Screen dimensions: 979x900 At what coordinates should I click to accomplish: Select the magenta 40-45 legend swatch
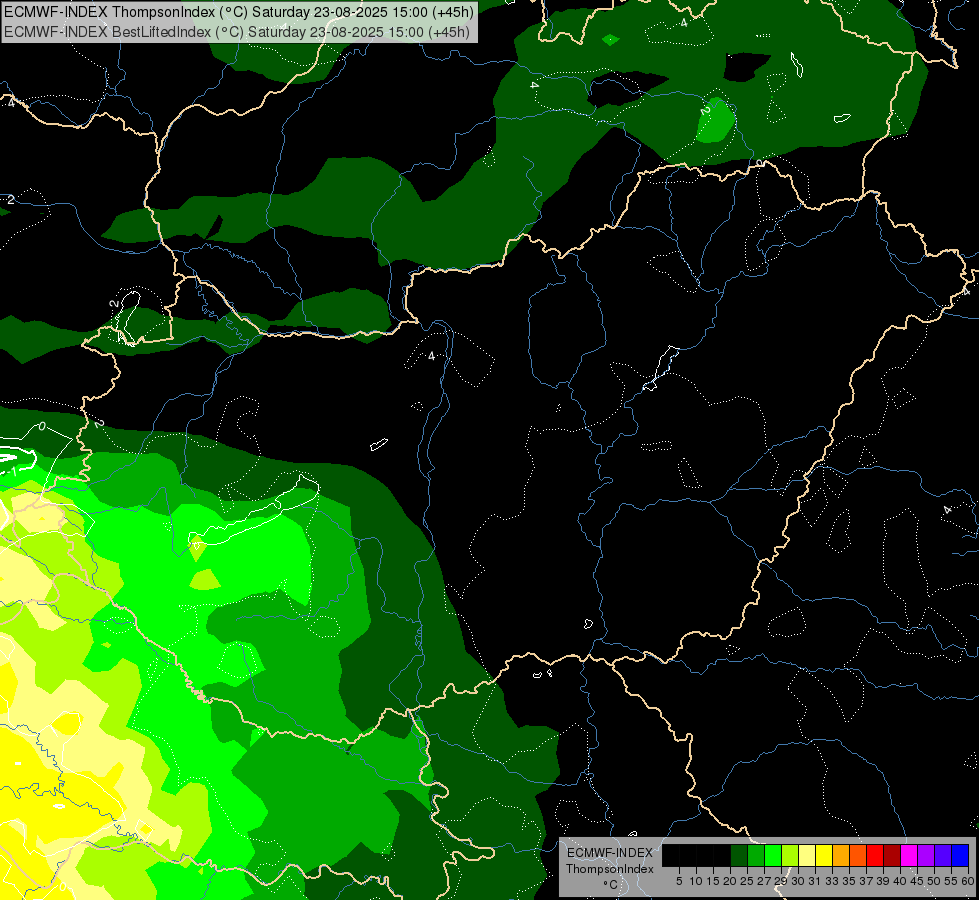909,855
